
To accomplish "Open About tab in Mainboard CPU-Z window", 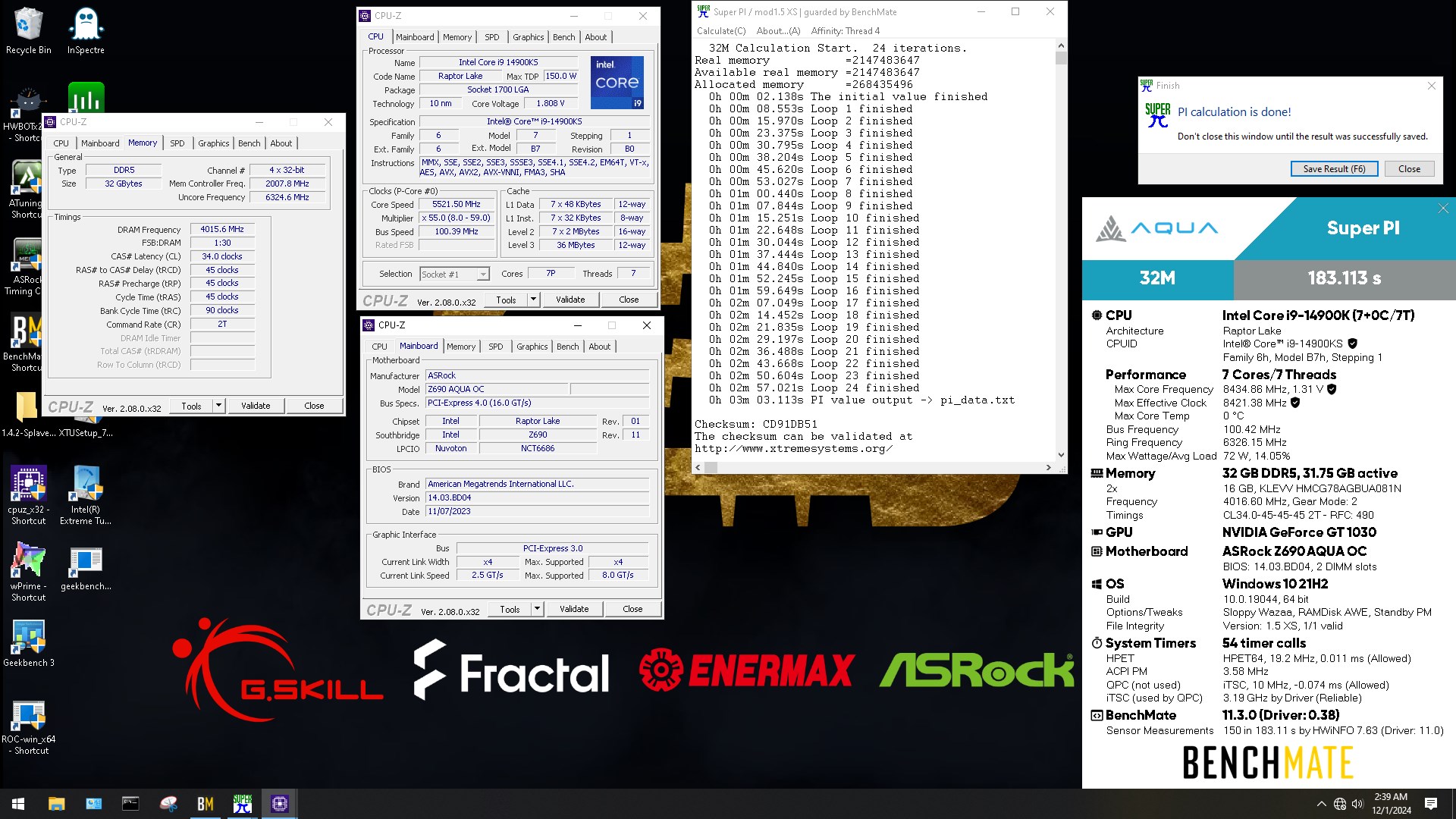I will pyautogui.click(x=599, y=347).
